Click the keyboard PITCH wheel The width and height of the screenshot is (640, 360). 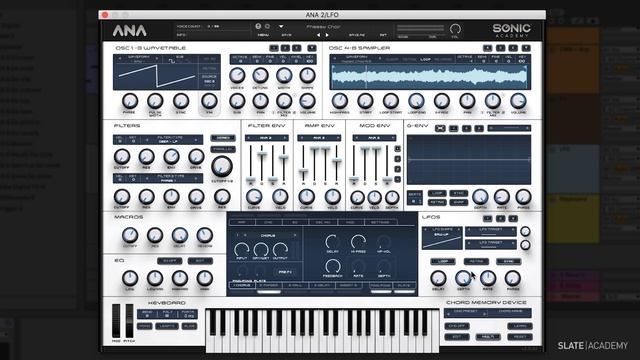pos(129,320)
